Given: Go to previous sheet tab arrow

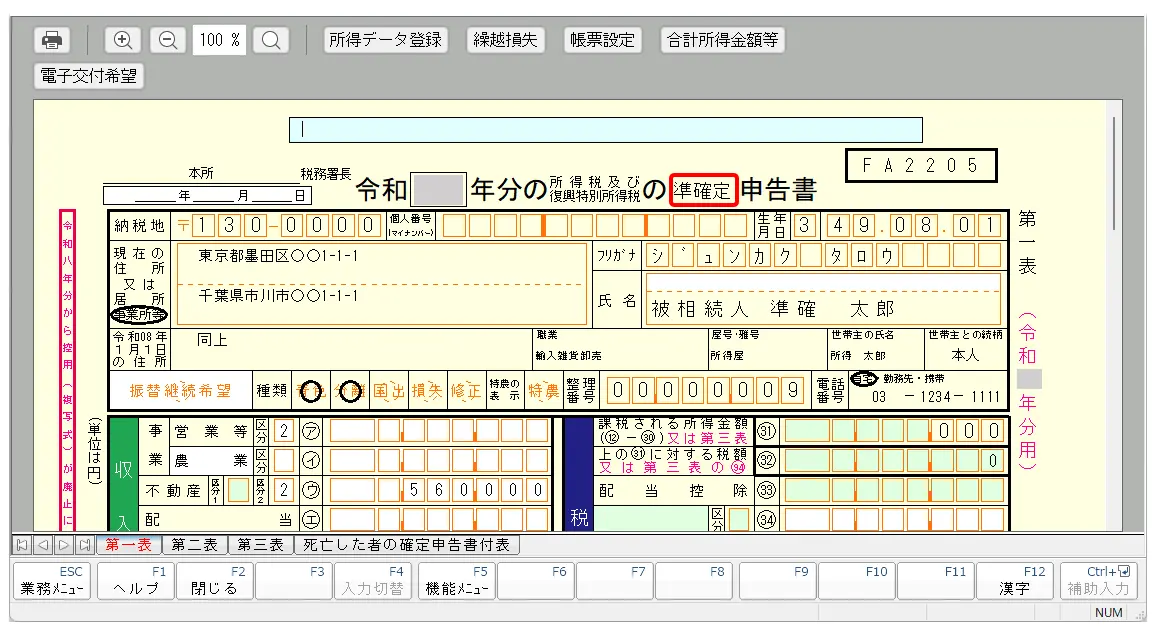Looking at the screenshot, I should click(42, 545).
